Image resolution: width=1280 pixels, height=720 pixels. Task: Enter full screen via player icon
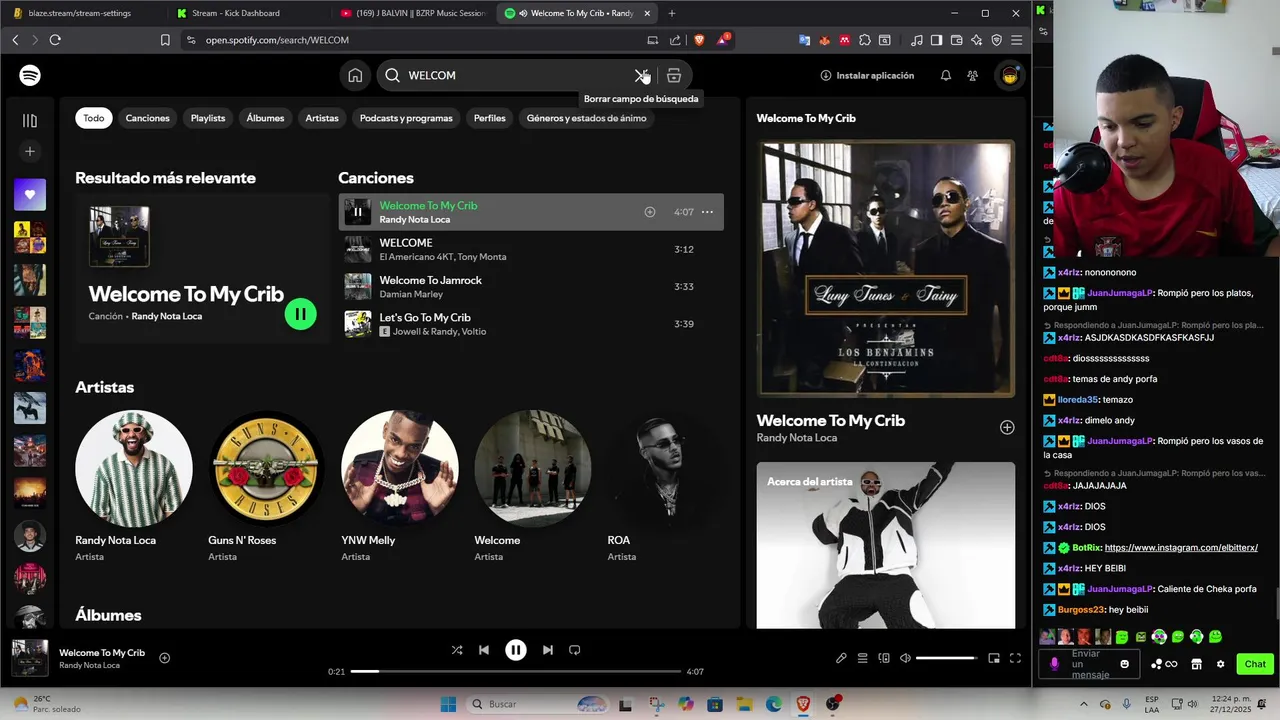click(1015, 658)
